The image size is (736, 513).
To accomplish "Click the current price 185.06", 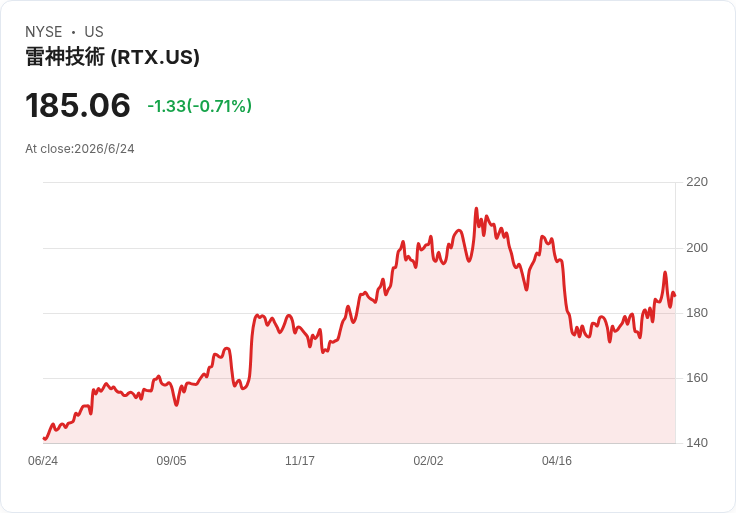I will (x=78, y=105).
